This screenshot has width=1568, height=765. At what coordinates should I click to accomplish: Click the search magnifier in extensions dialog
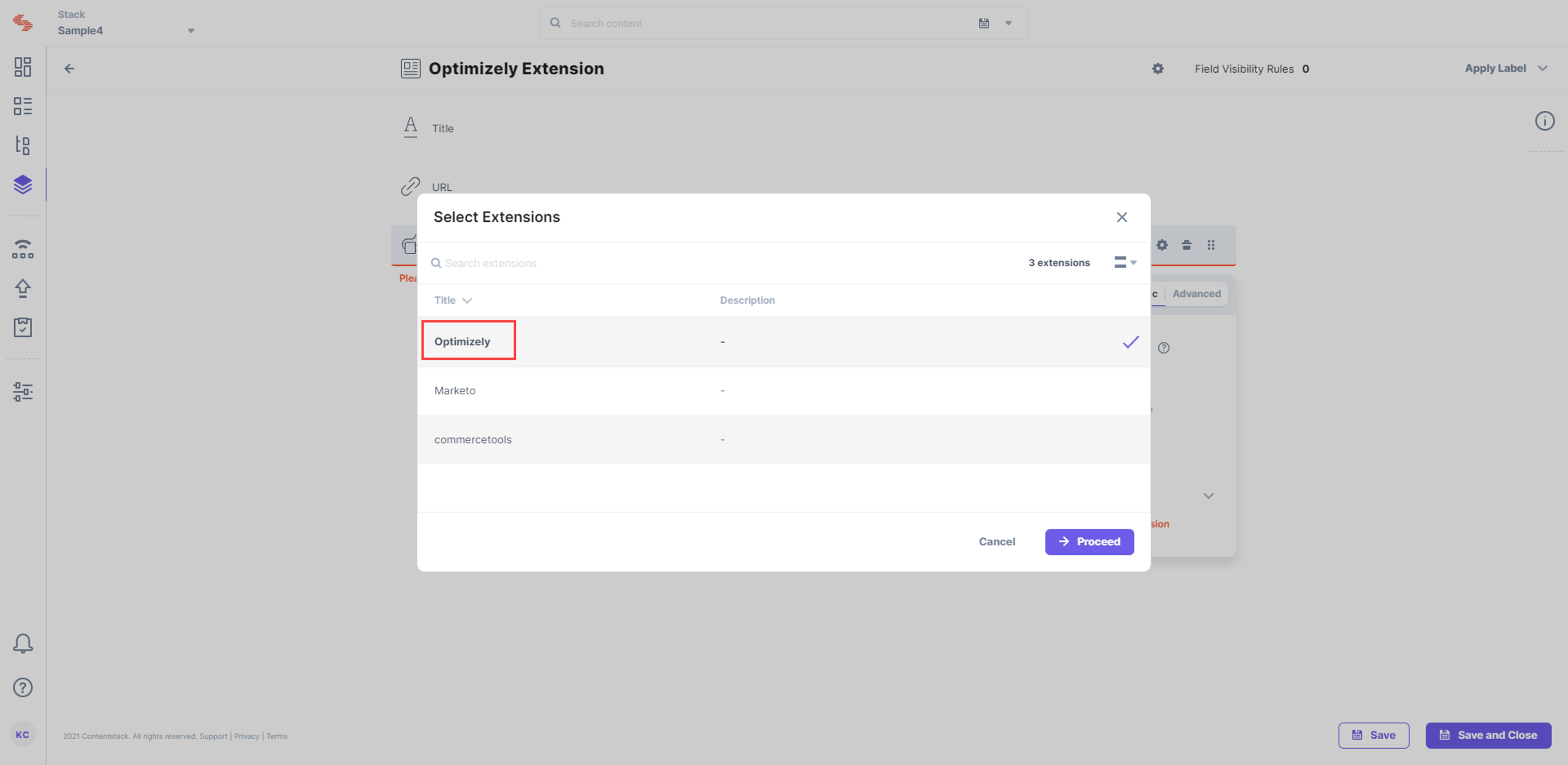point(436,263)
